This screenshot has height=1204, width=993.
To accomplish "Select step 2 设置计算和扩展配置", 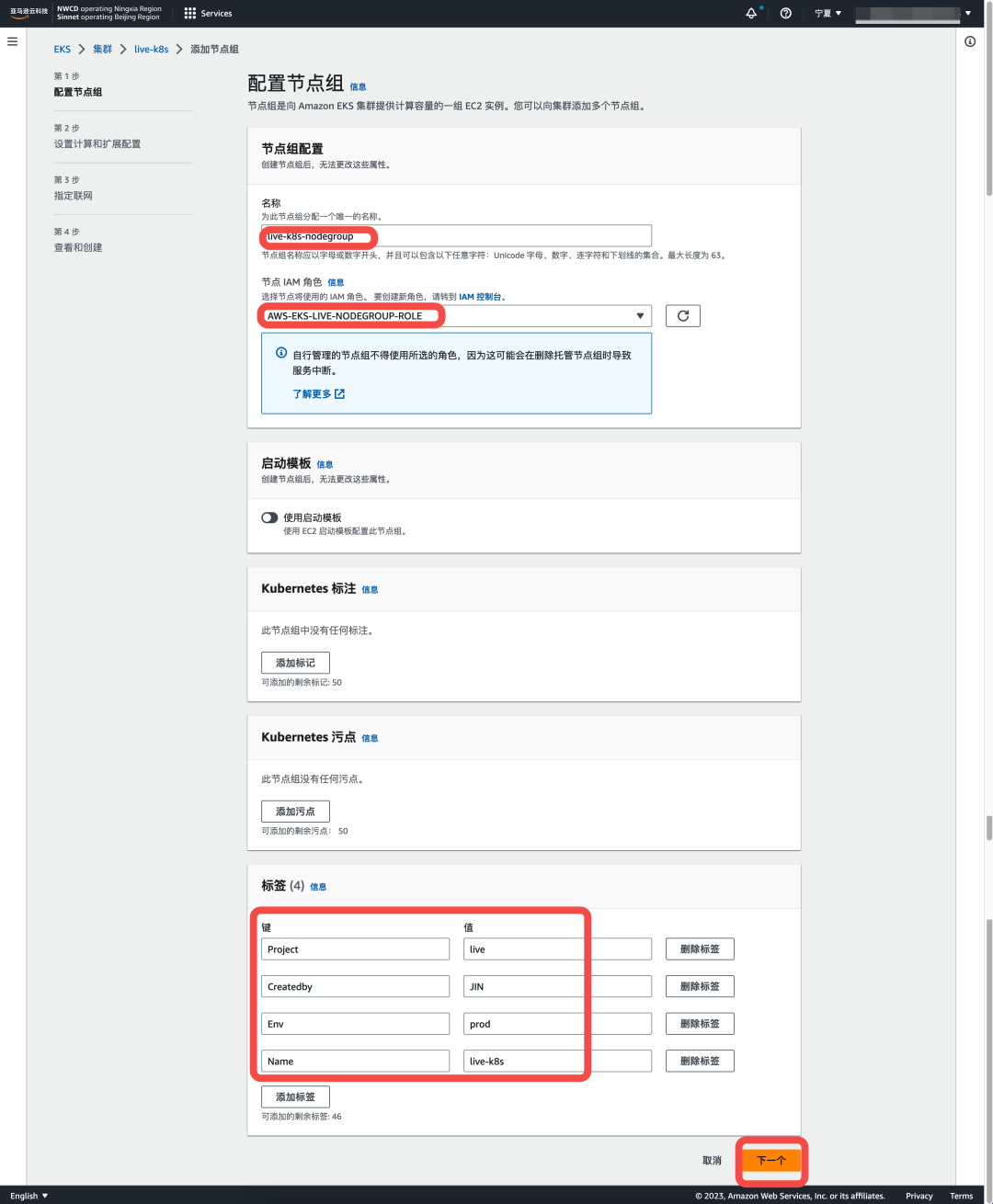I will pos(97,144).
